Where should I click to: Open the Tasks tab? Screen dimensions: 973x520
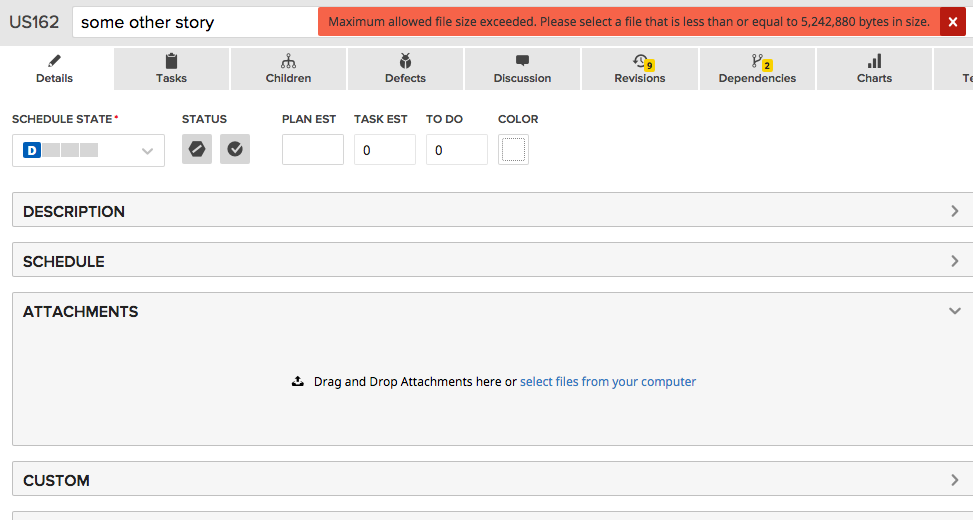tap(171, 69)
